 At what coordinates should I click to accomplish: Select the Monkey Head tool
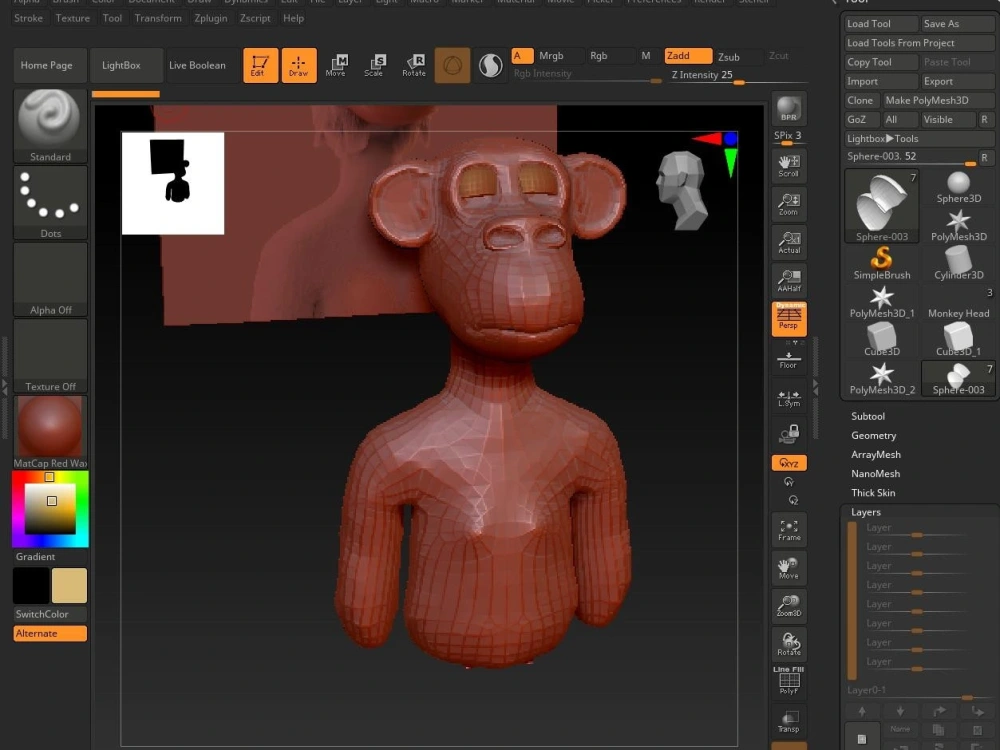pos(959,301)
